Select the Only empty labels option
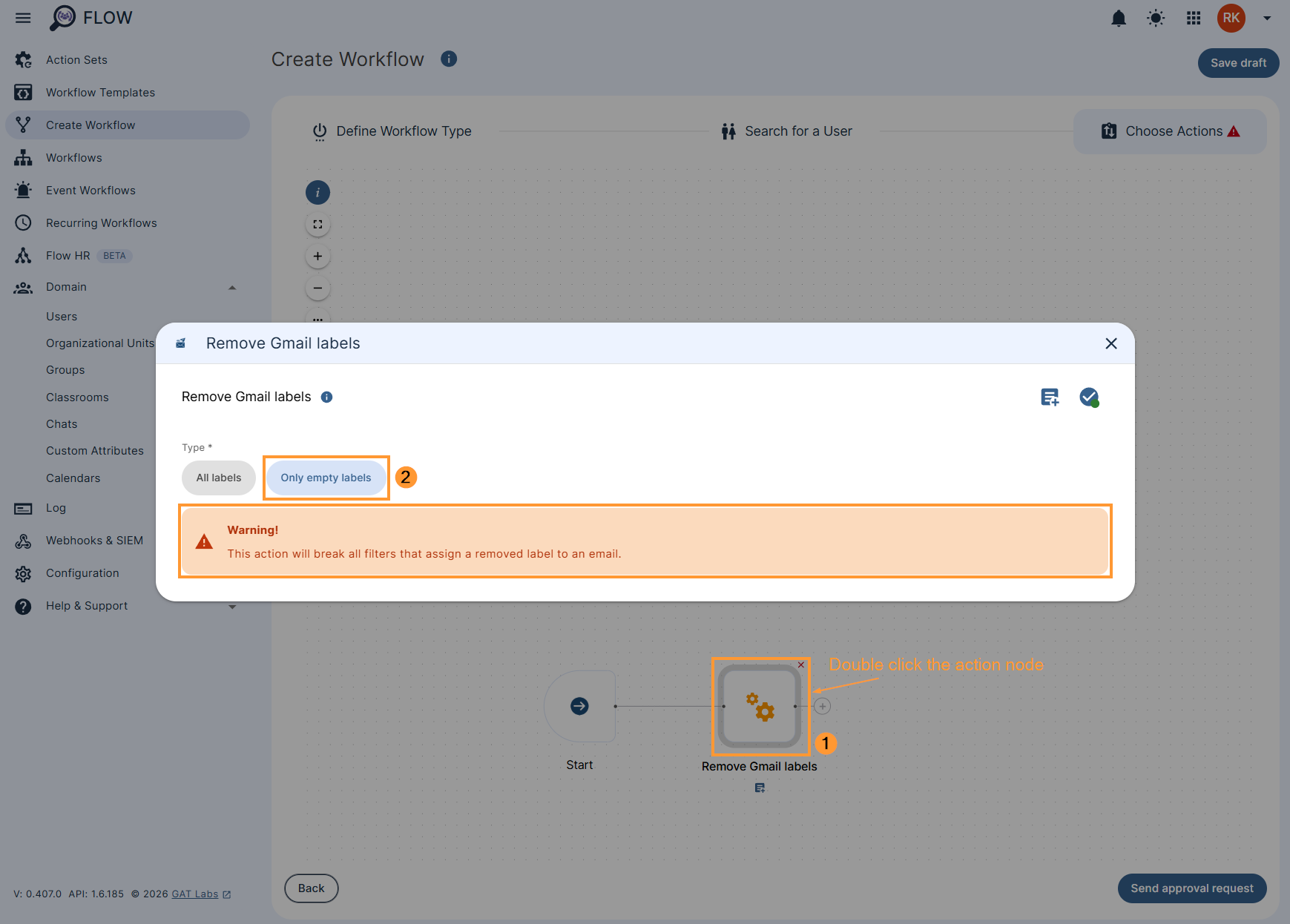The width and height of the screenshot is (1290, 924). [326, 478]
